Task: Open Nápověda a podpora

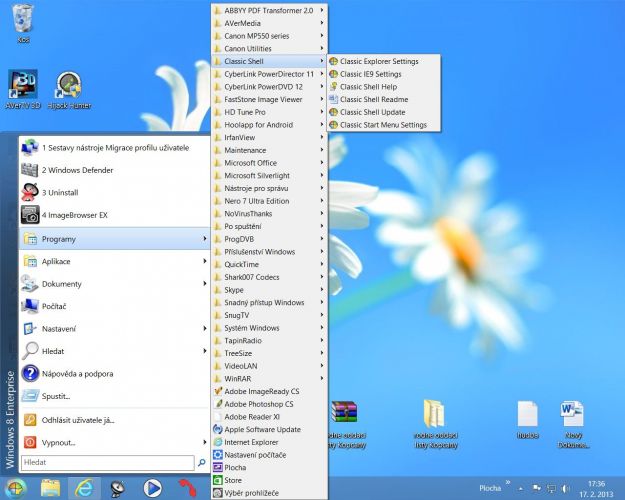Action: [x=115, y=374]
